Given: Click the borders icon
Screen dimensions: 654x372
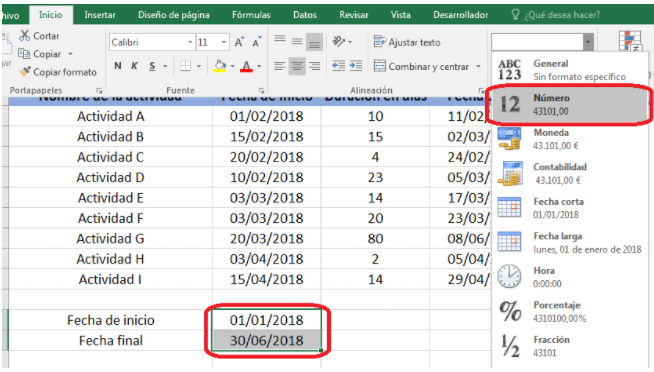Looking at the screenshot, I should tap(186, 66).
